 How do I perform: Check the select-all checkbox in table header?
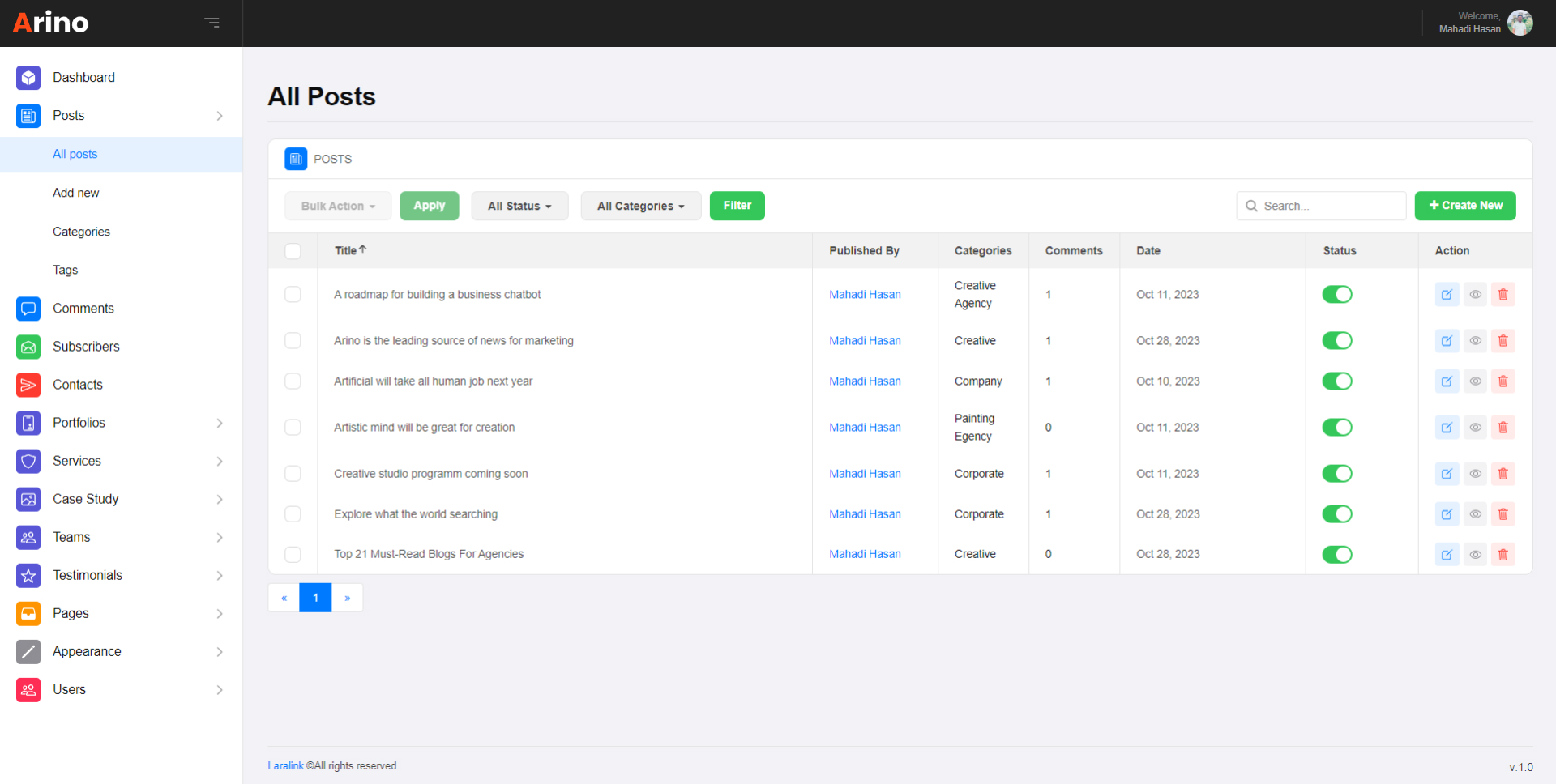coord(293,251)
